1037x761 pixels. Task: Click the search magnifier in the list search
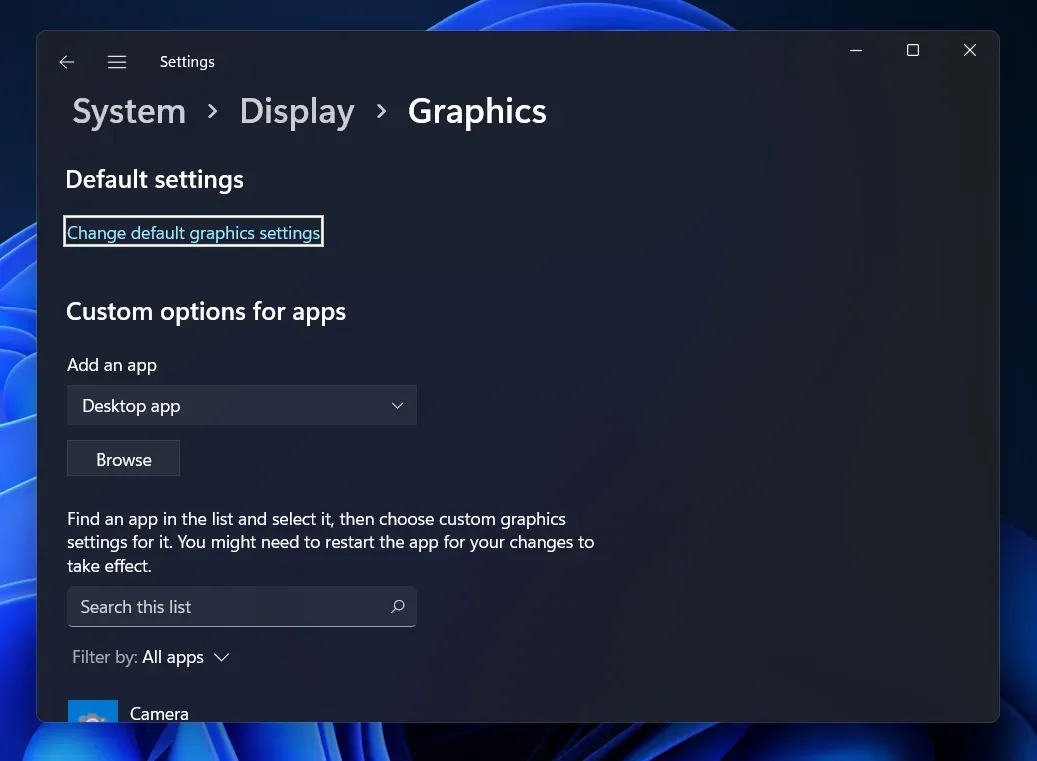click(397, 607)
